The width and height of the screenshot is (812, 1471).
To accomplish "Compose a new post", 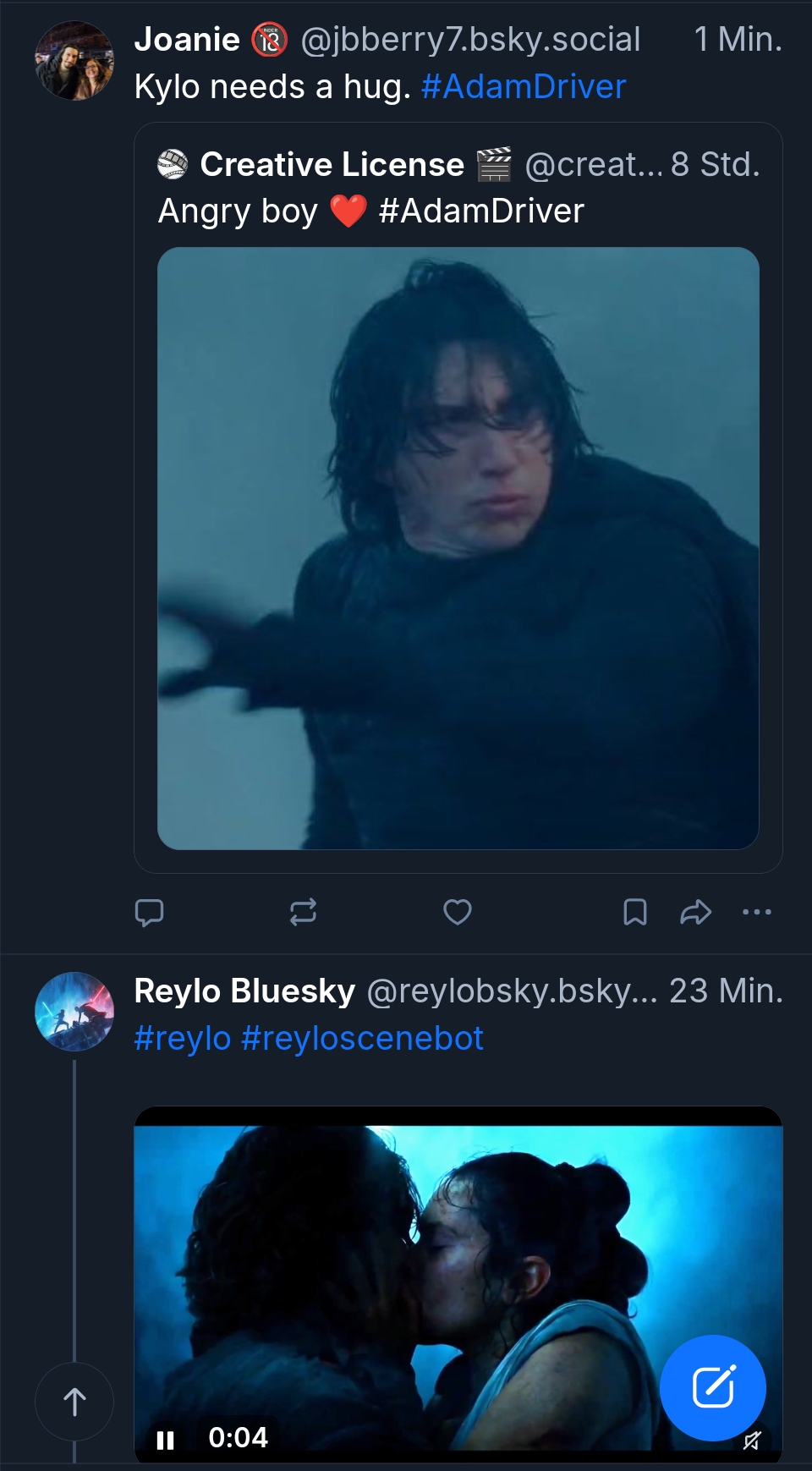I will 712,1387.
